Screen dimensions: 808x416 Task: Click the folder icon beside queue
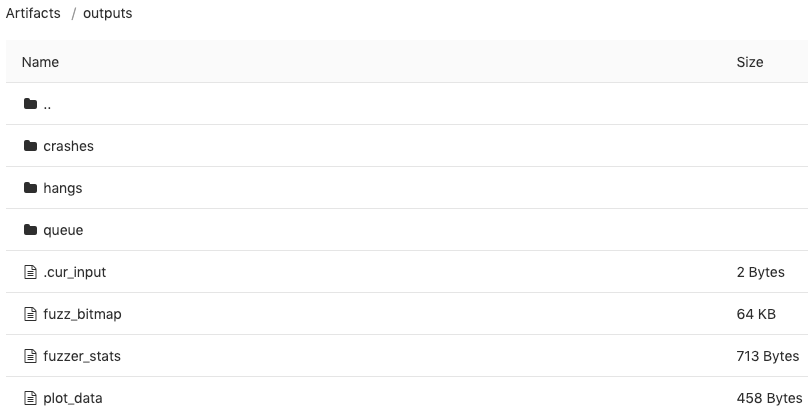30,230
